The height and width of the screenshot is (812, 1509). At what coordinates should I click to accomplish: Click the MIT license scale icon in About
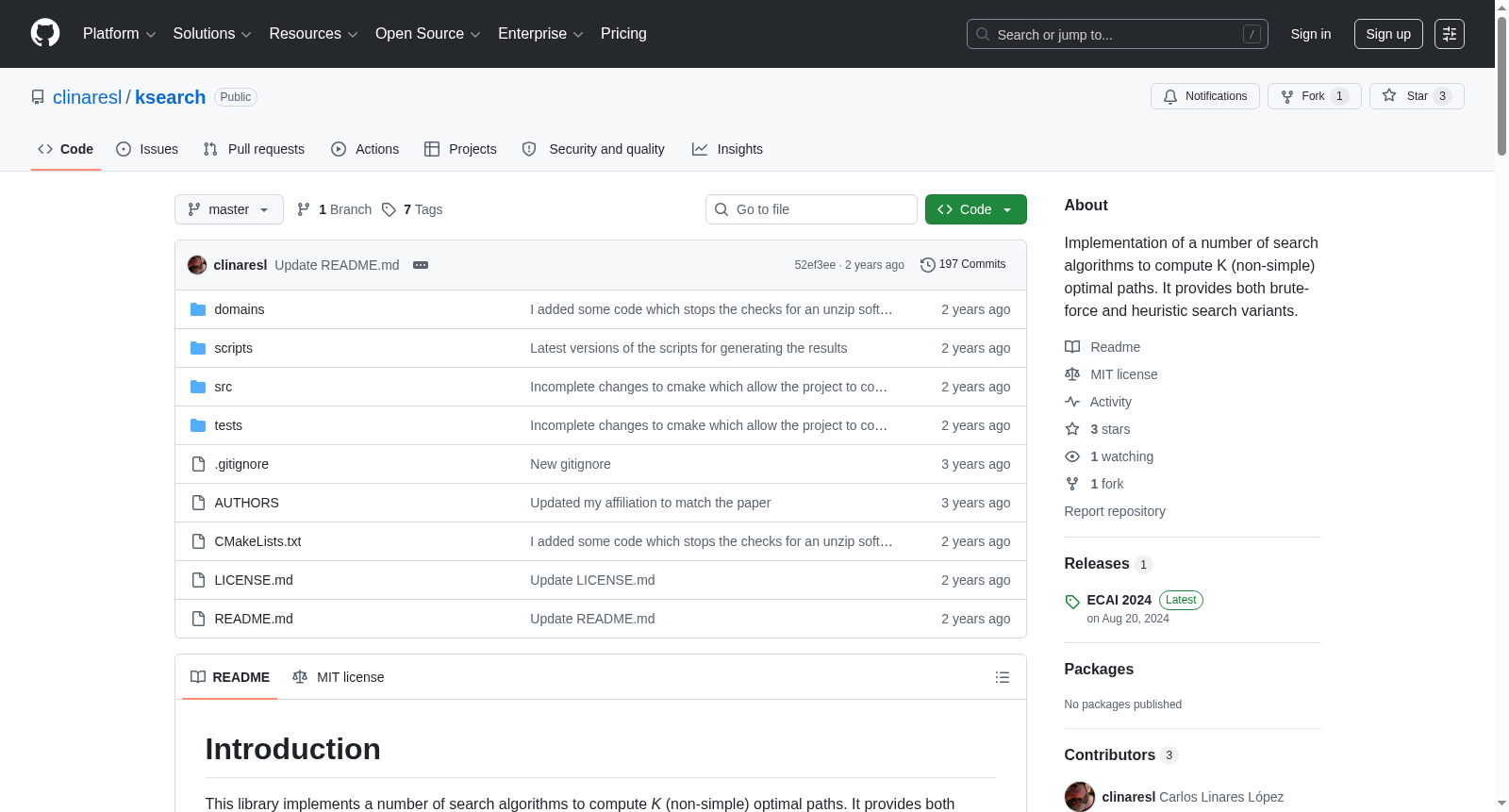click(x=1072, y=374)
